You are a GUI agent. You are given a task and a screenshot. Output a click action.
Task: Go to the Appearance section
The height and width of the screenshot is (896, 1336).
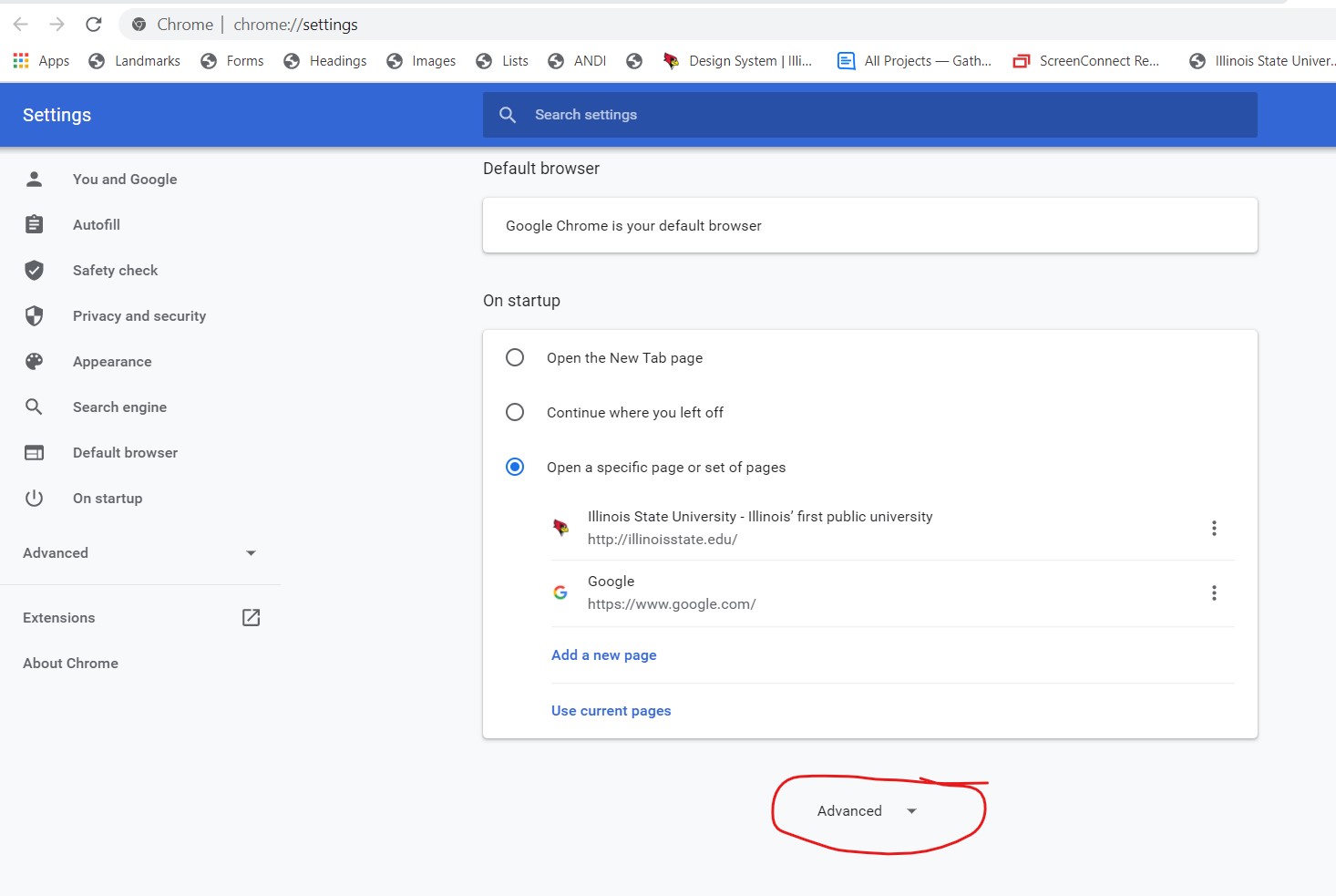click(x=112, y=362)
